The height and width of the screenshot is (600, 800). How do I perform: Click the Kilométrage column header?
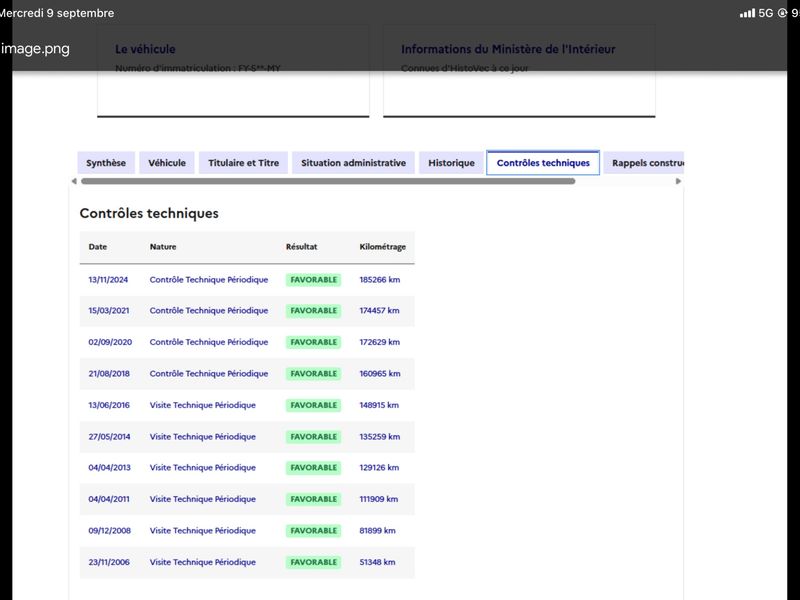click(x=383, y=246)
